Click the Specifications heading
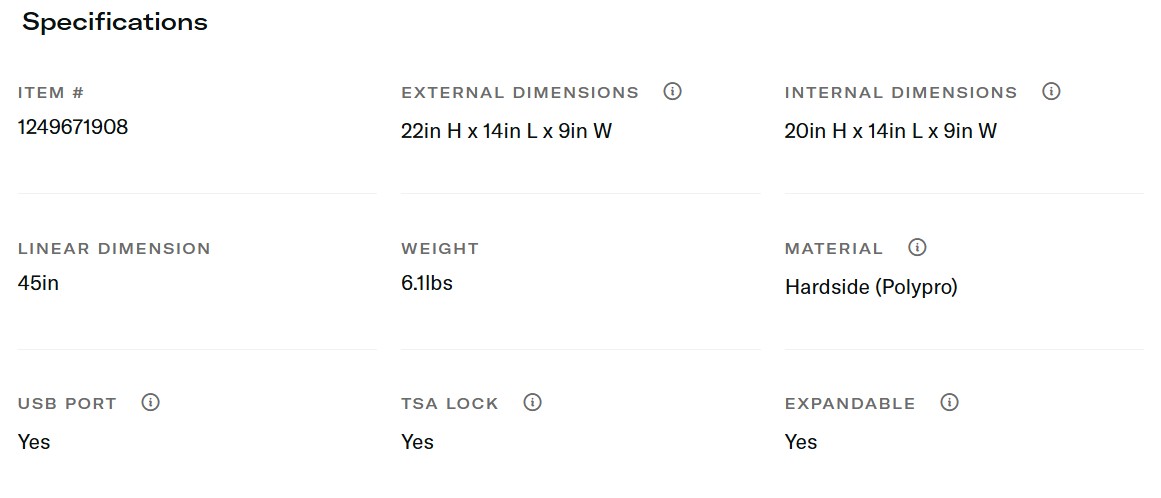 coord(115,22)
